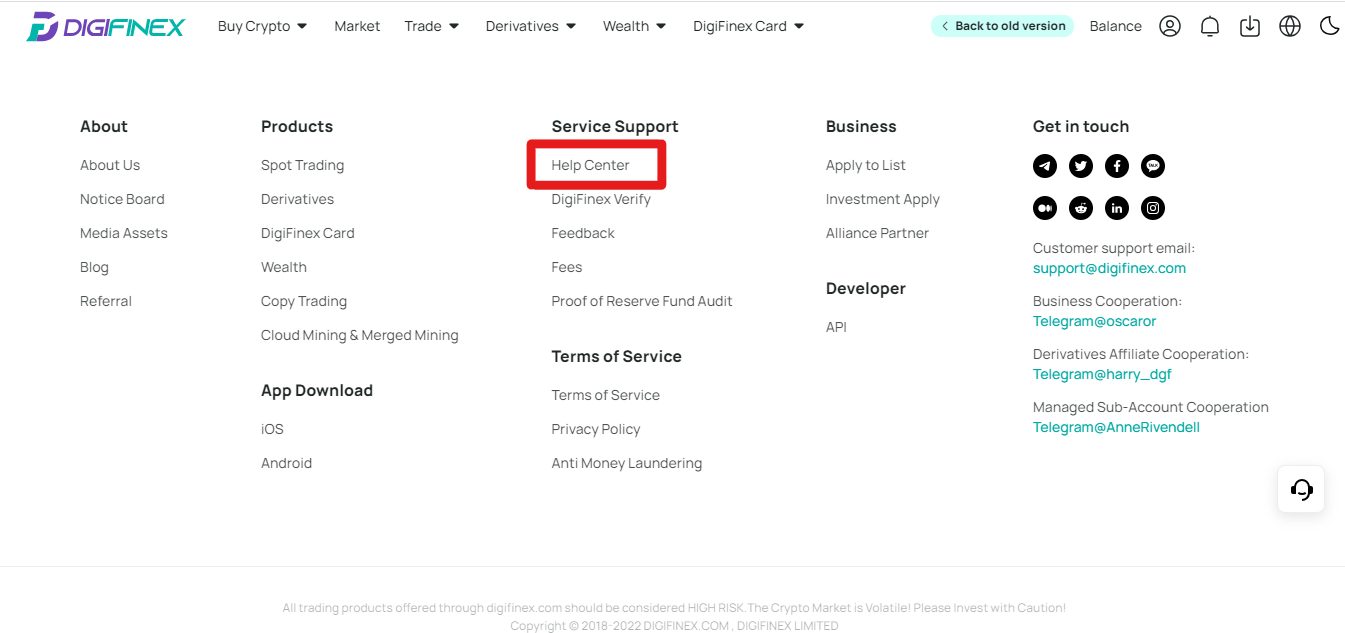Click the DigiFinex logo
The image size is (1345, 633).
click(105, 26)
